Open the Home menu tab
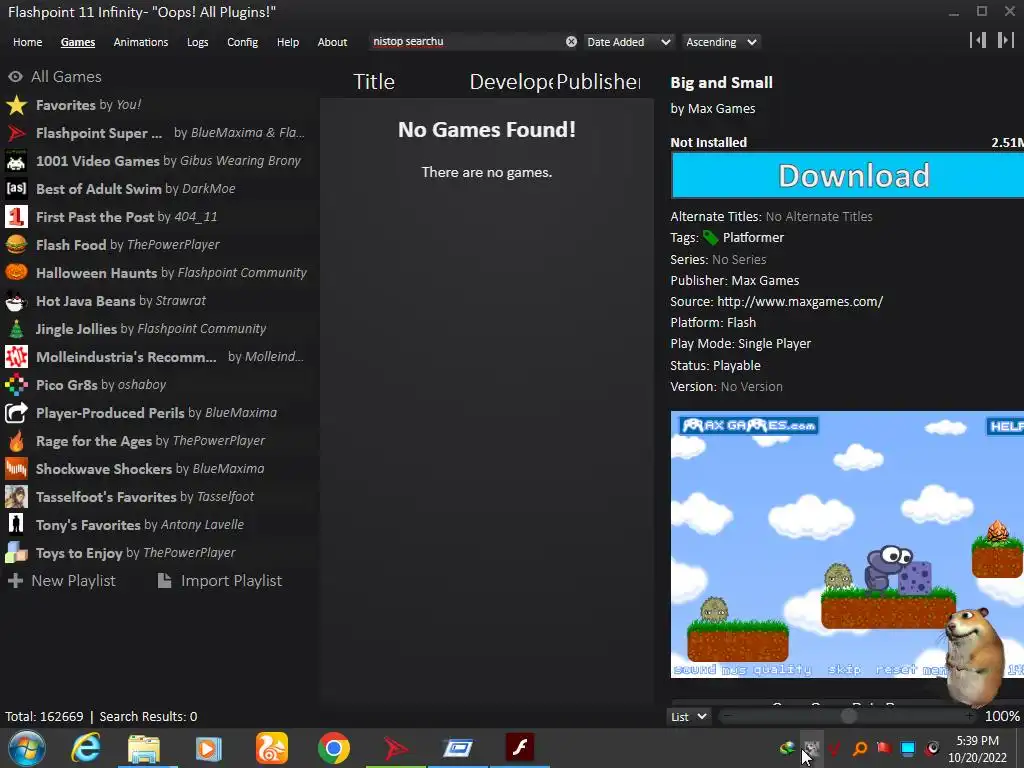 click(x=27, y=42)
